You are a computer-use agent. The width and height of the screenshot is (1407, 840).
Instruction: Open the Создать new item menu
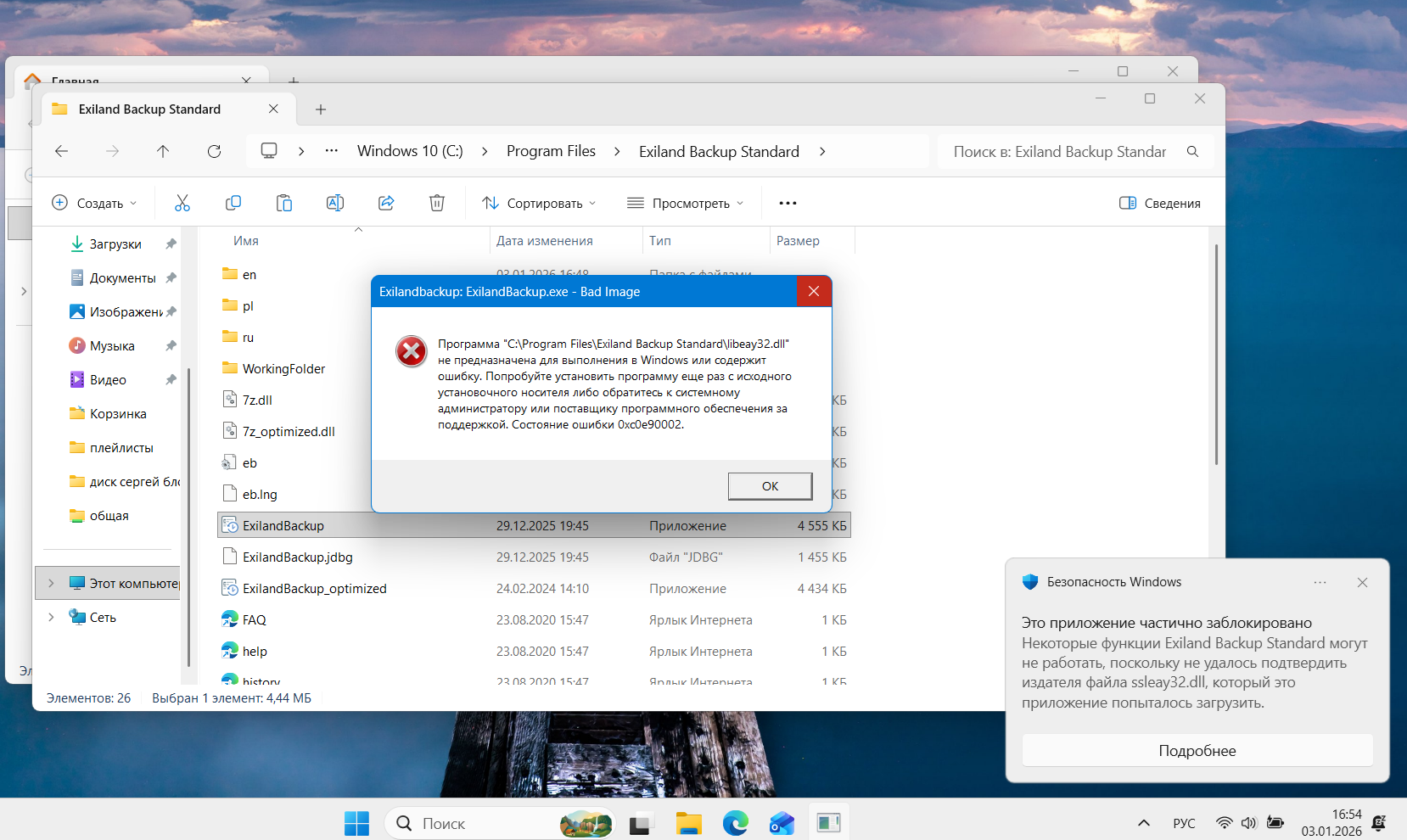tap(94, 203)
